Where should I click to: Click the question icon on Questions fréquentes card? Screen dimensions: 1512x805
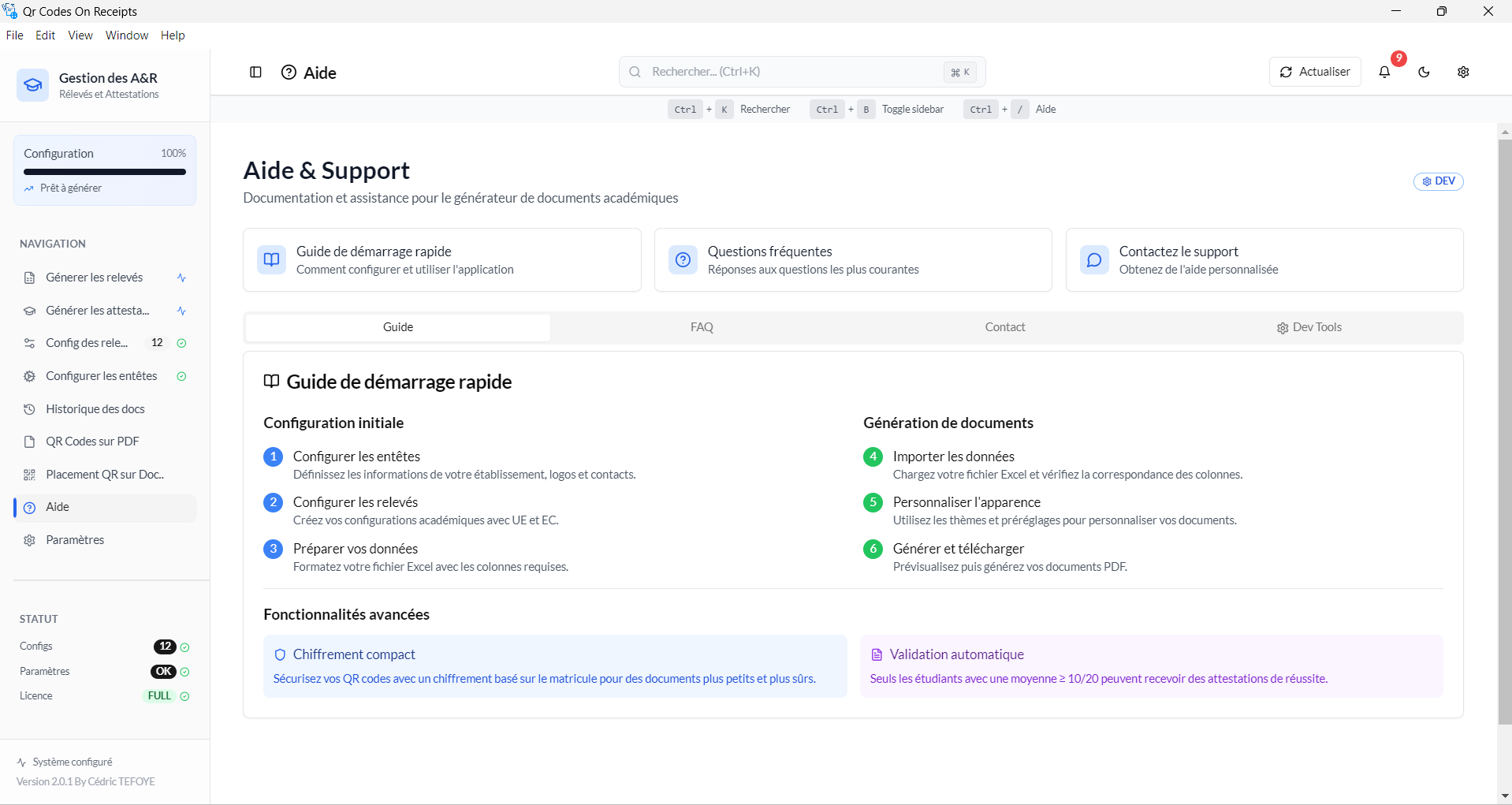coord(683,259)
